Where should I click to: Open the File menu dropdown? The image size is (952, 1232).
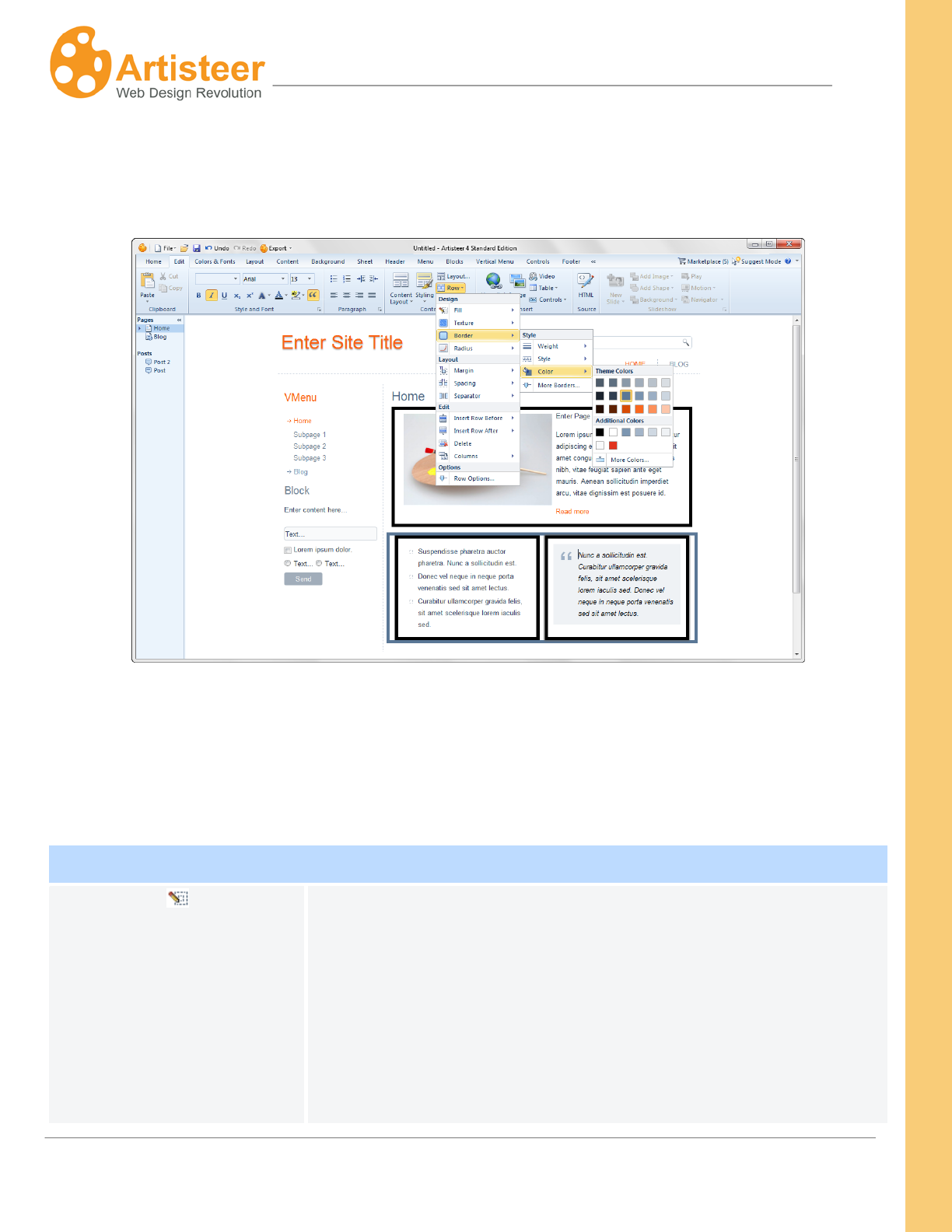pyautogui.click(x=165, y=248)
